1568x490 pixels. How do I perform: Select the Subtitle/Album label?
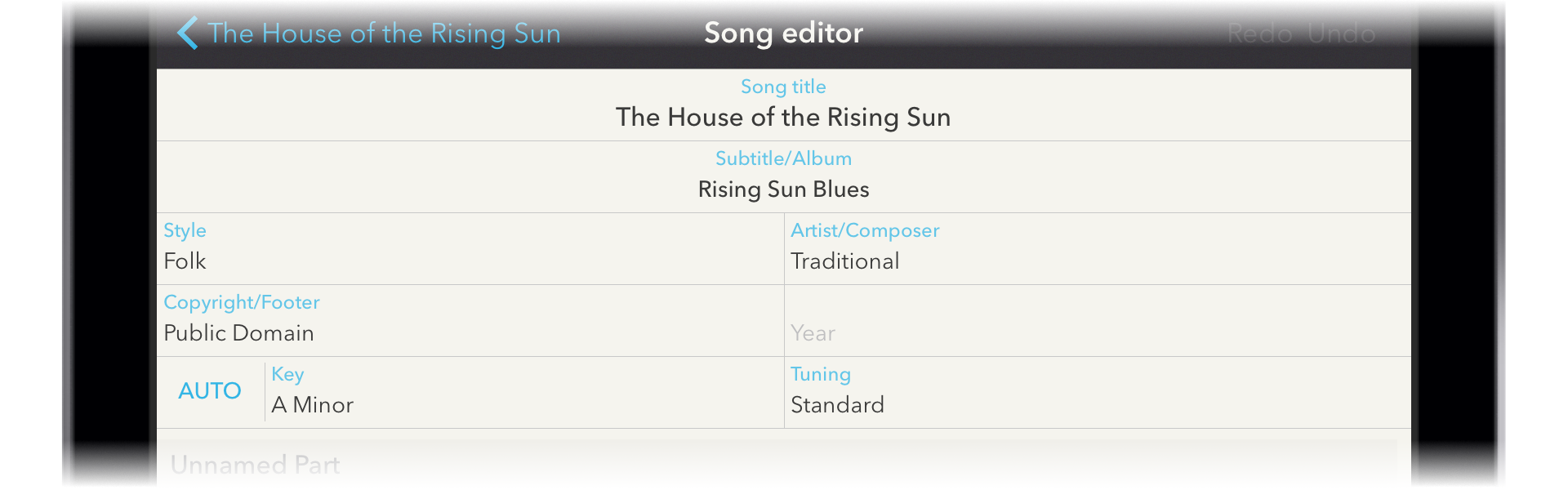pos(782,158)
